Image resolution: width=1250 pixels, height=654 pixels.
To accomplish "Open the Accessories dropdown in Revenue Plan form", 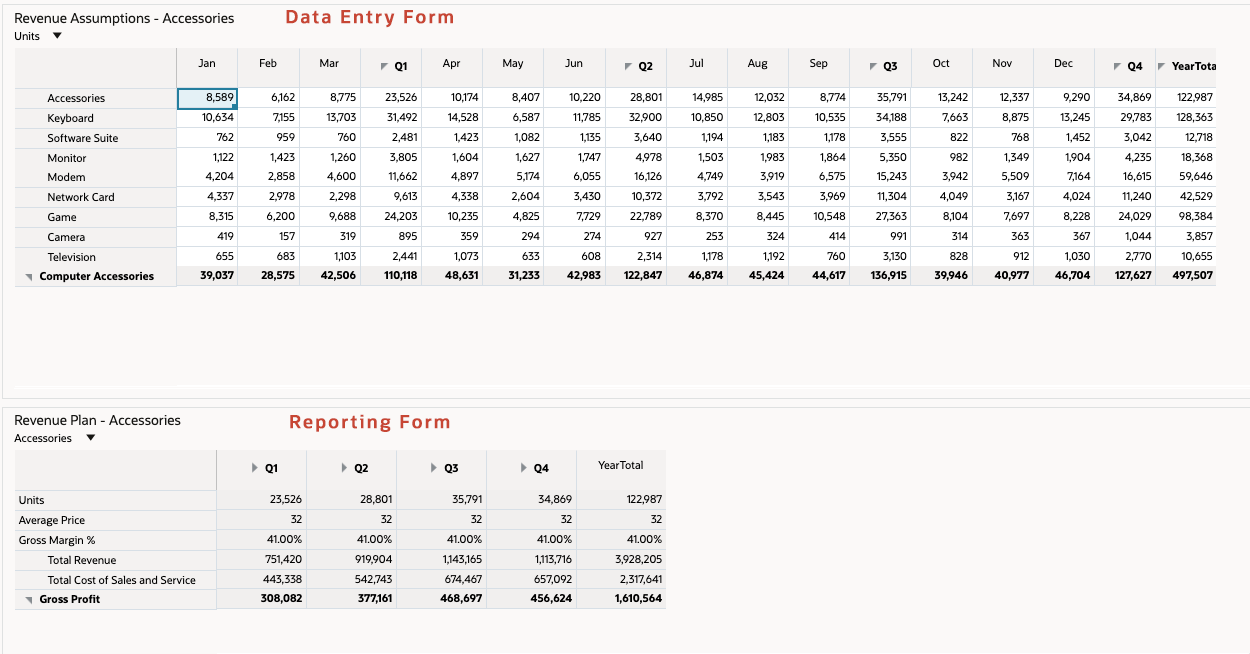I will tap(91, 438).
